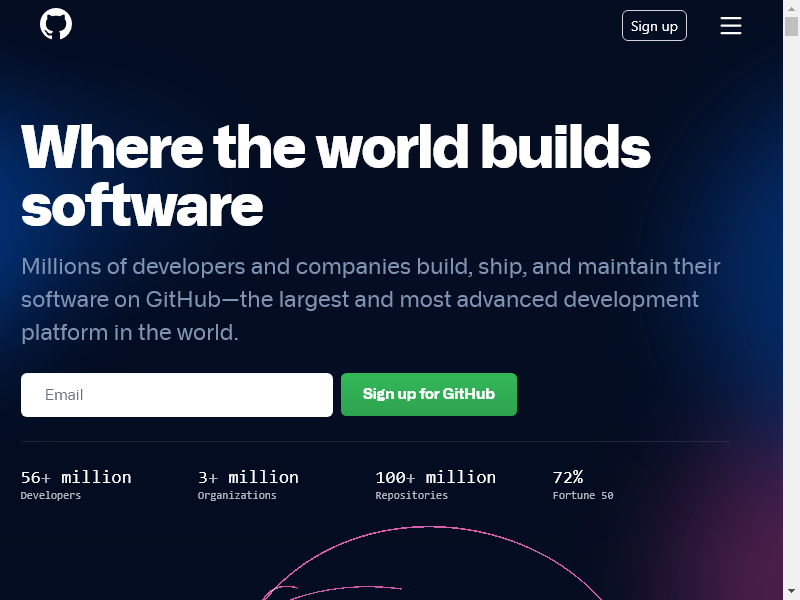
Task: Focus the Email input field
Action: coord(177,394)
